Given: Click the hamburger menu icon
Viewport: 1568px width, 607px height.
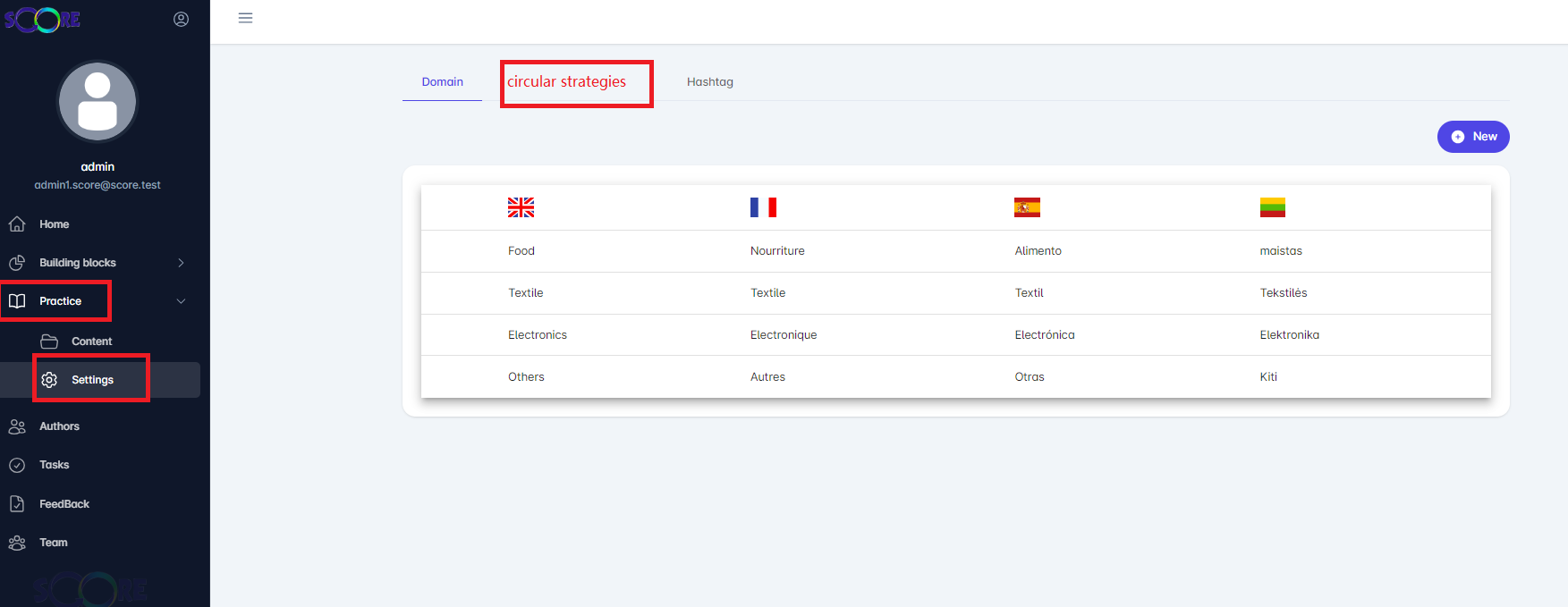Looking at the screenshot, I should [x=245, y=18].
